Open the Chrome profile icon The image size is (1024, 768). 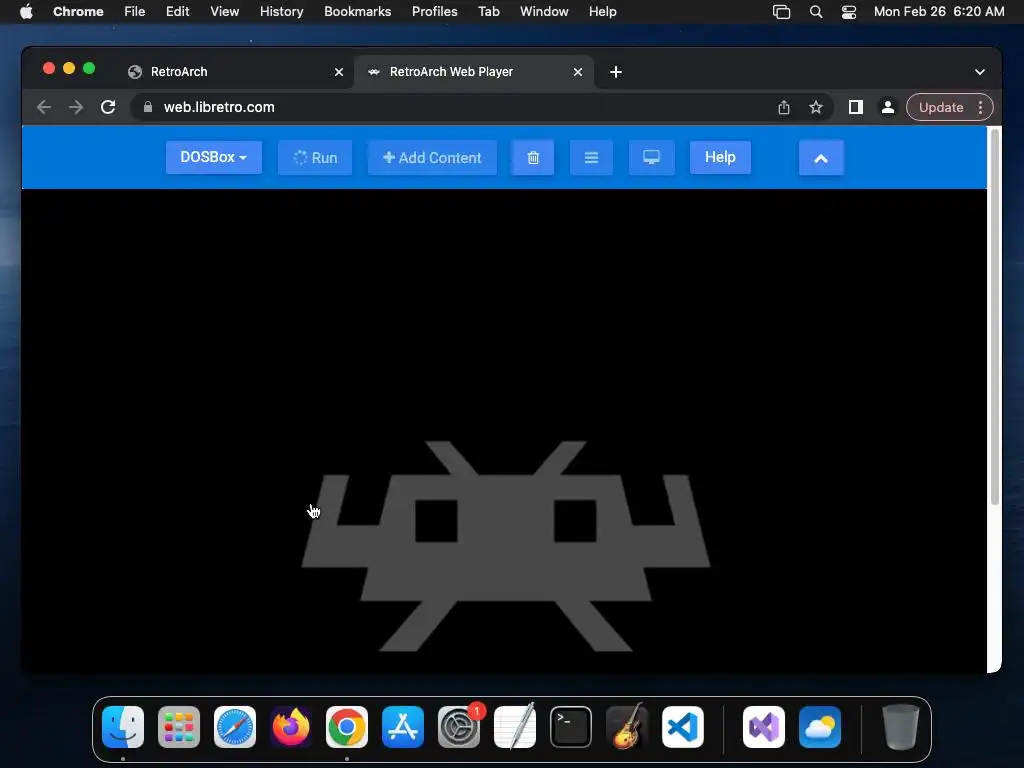[888, 107]
